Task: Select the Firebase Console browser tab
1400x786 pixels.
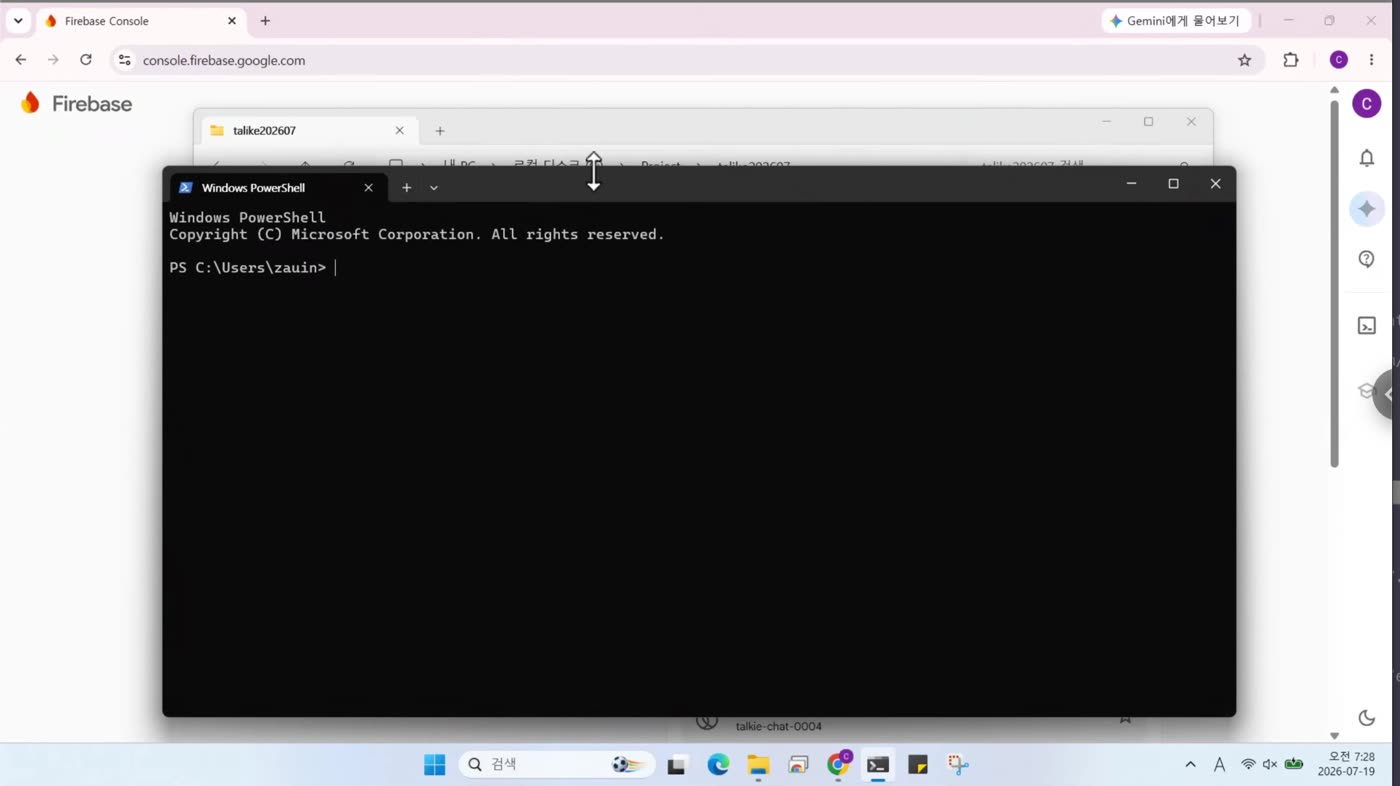Action: coord(139,21)
